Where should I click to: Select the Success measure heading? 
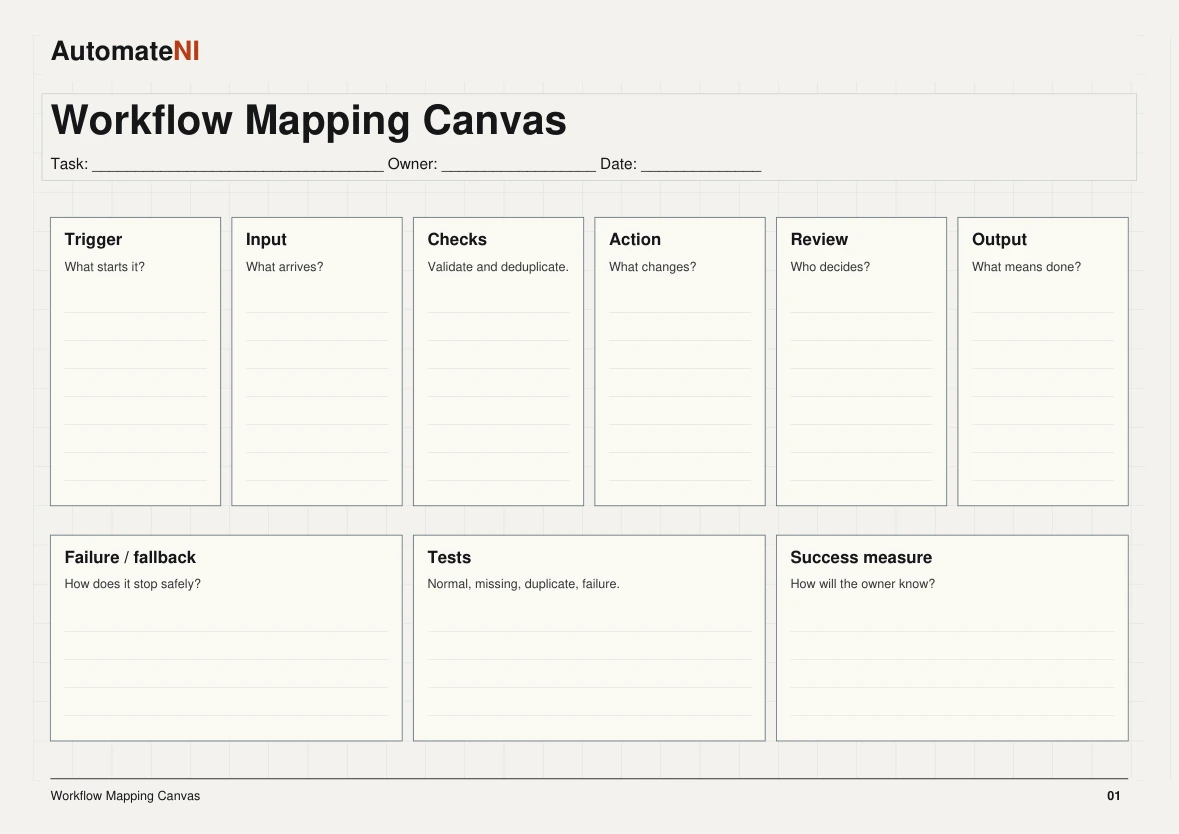[861, 557]
